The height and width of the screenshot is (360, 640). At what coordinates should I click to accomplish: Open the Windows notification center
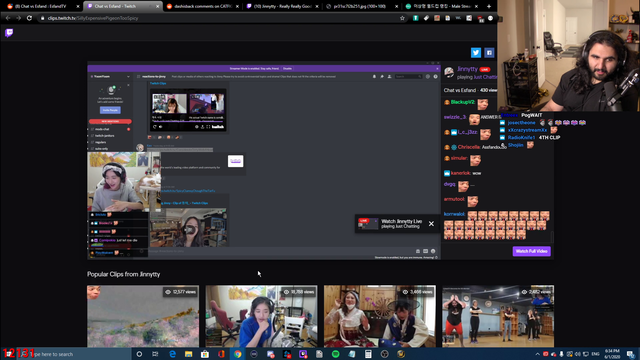[x=631, y=354]
